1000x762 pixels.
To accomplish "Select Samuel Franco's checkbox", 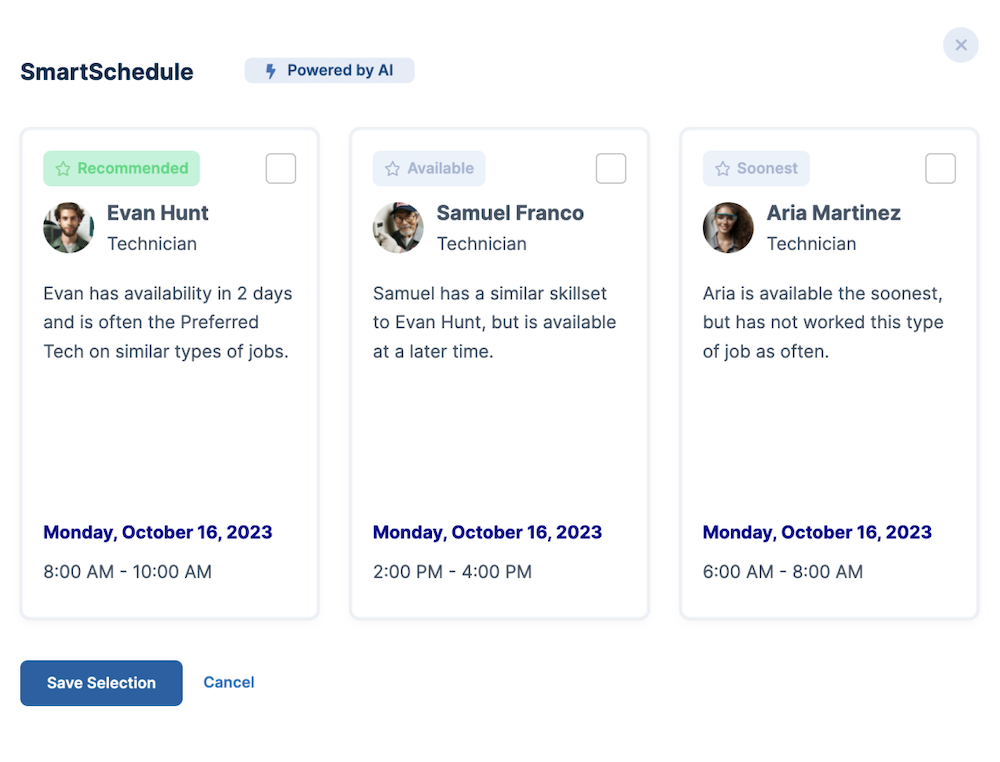I will click(x=611, y=169).
